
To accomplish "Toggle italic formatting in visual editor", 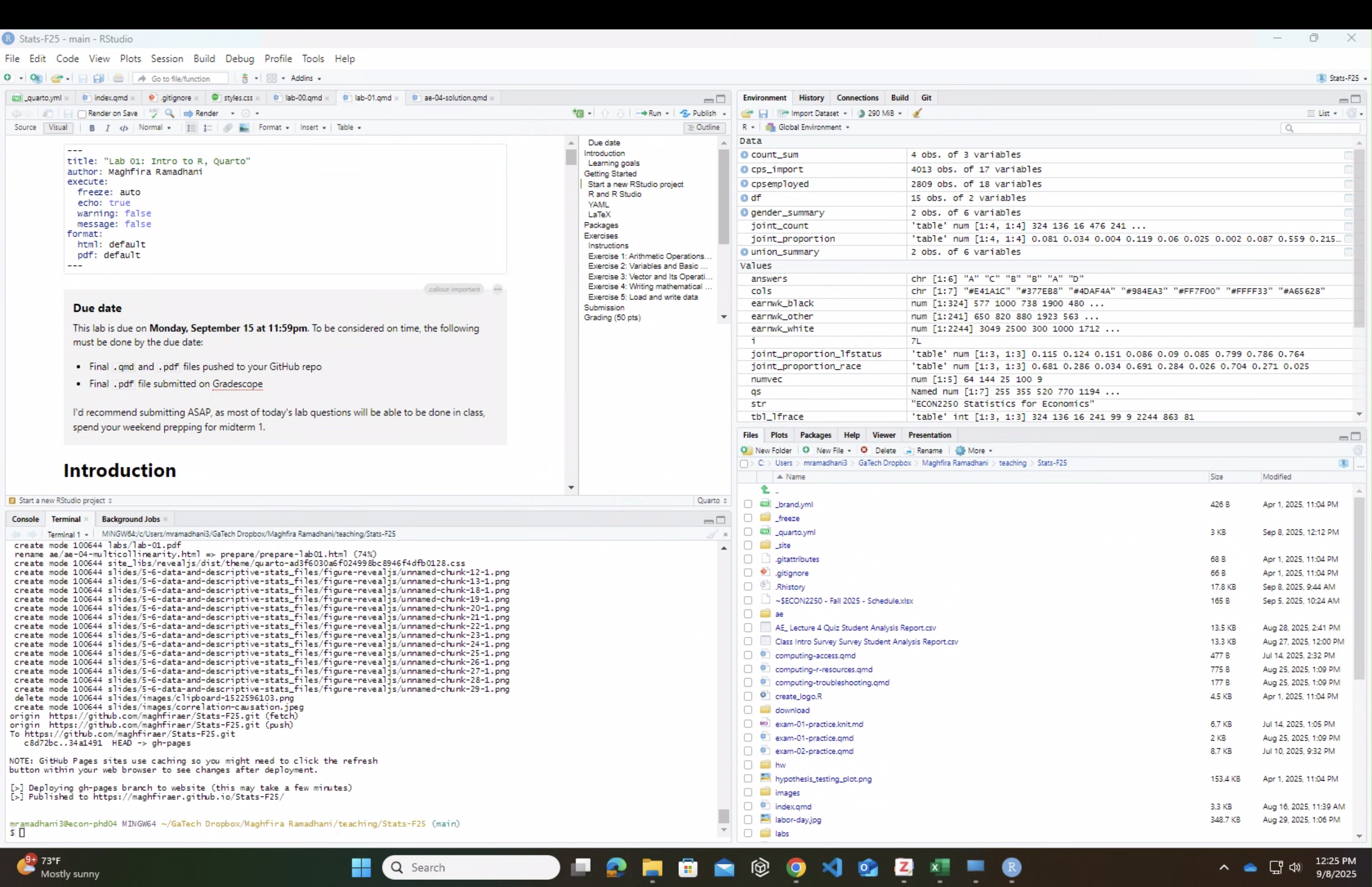I will pos(107,128).
